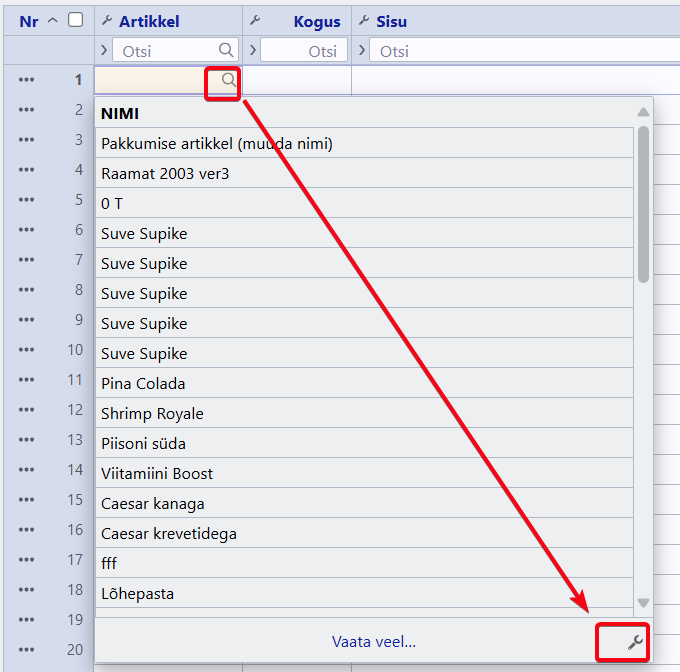This screenshot has width=680, height=672.
Task: Click the wrench icon beside Kogus header
Action: pos(255,21)
